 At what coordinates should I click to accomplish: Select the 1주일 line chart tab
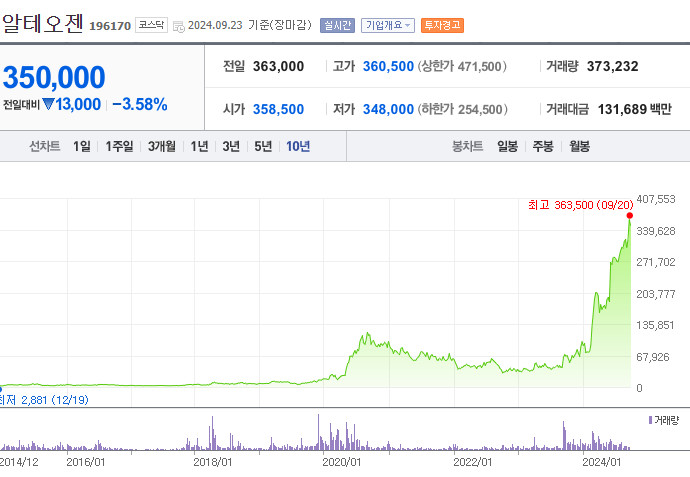[x=119, y=146]
